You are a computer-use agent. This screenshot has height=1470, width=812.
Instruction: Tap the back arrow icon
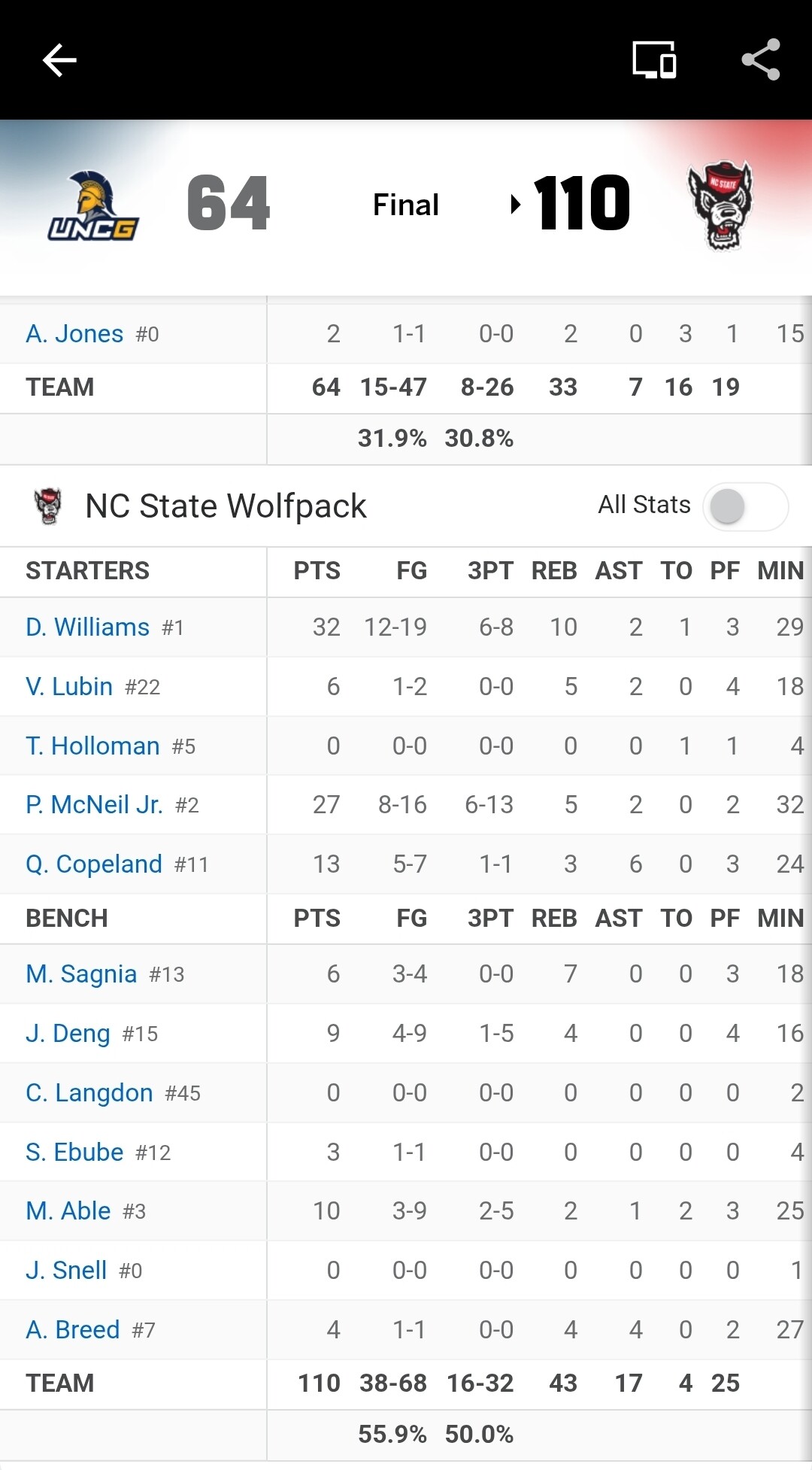pyautogui.click(x=59, y=60)
